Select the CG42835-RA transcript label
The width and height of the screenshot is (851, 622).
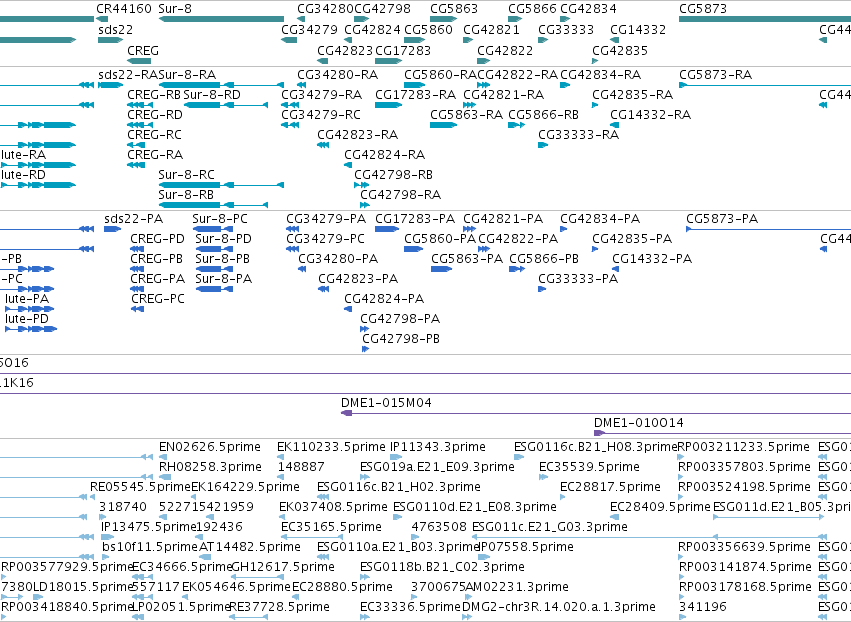pos(632,94)
